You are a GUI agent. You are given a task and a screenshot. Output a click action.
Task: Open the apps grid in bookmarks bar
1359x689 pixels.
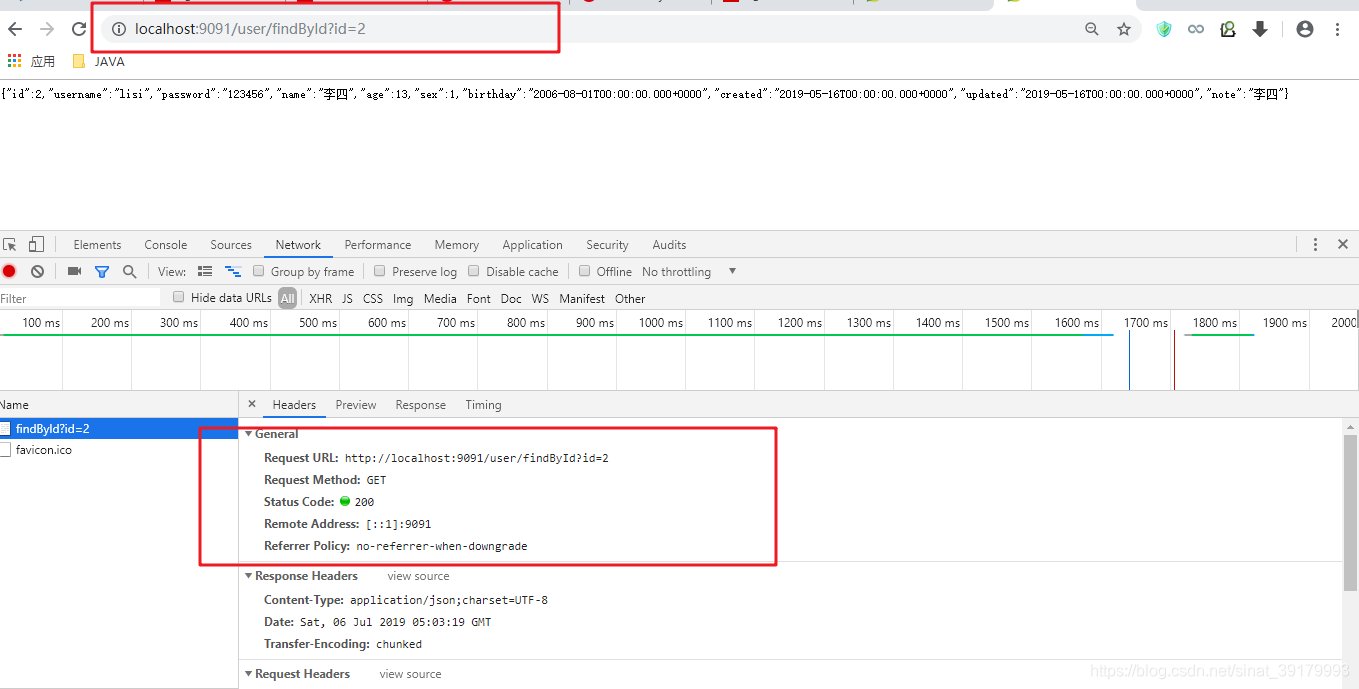click(x=14, y=61)
